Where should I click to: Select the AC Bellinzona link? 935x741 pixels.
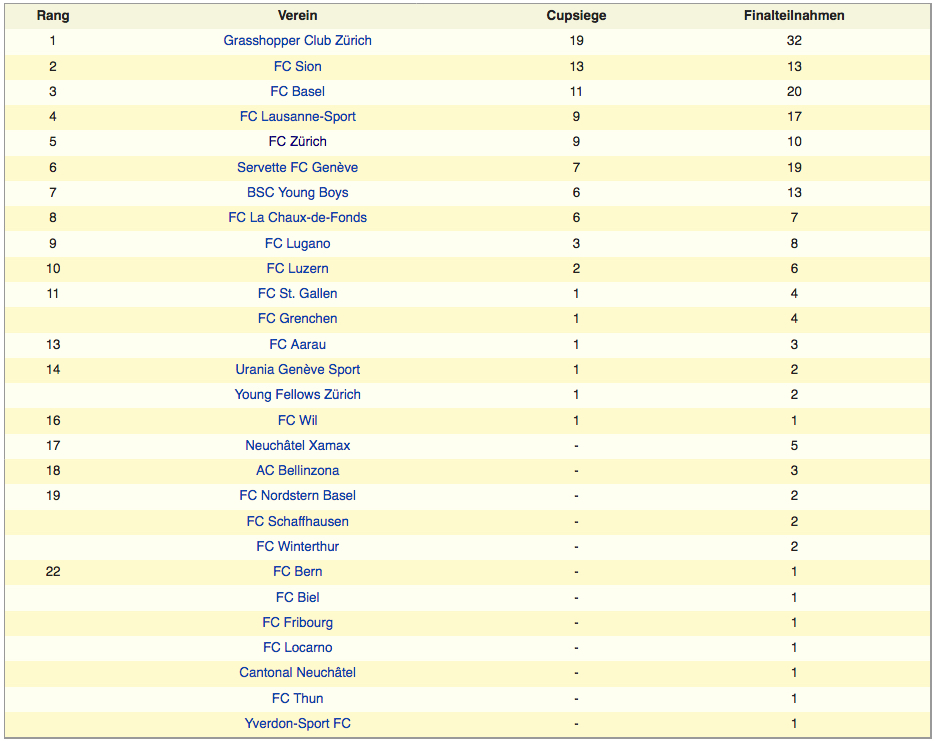point(297,470)
